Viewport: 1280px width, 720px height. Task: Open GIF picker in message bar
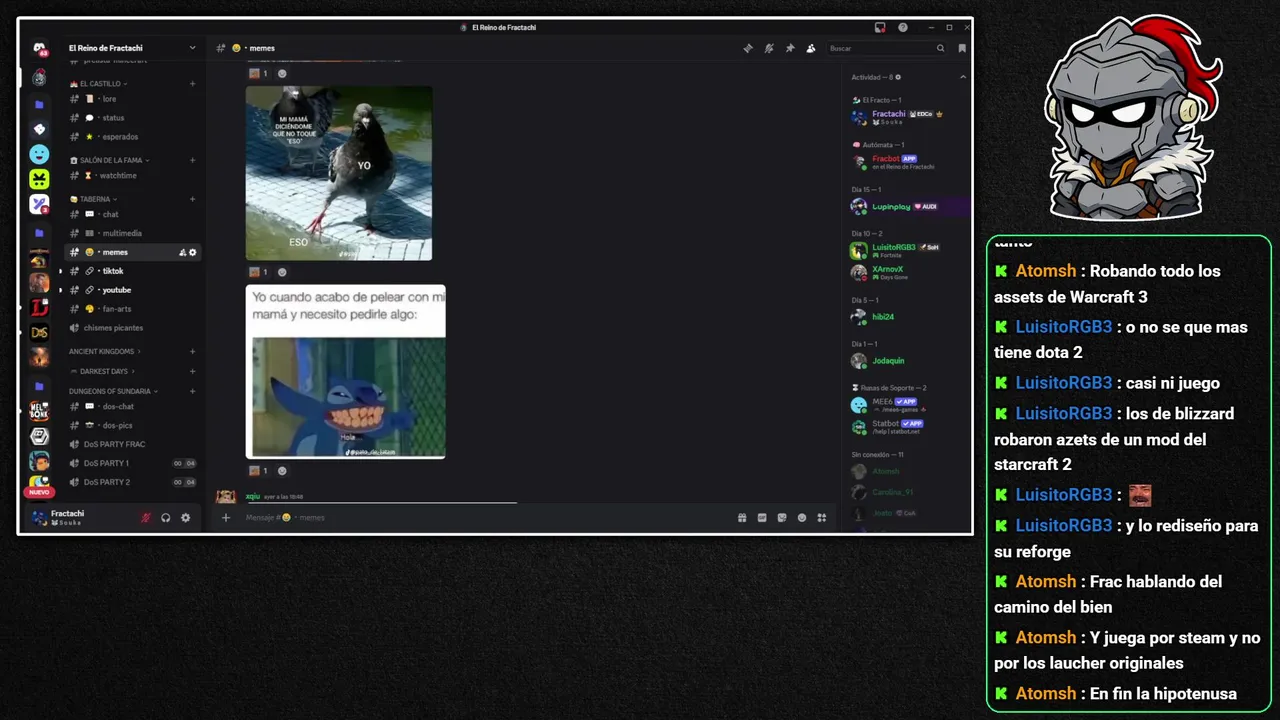[x=762, y=517]
